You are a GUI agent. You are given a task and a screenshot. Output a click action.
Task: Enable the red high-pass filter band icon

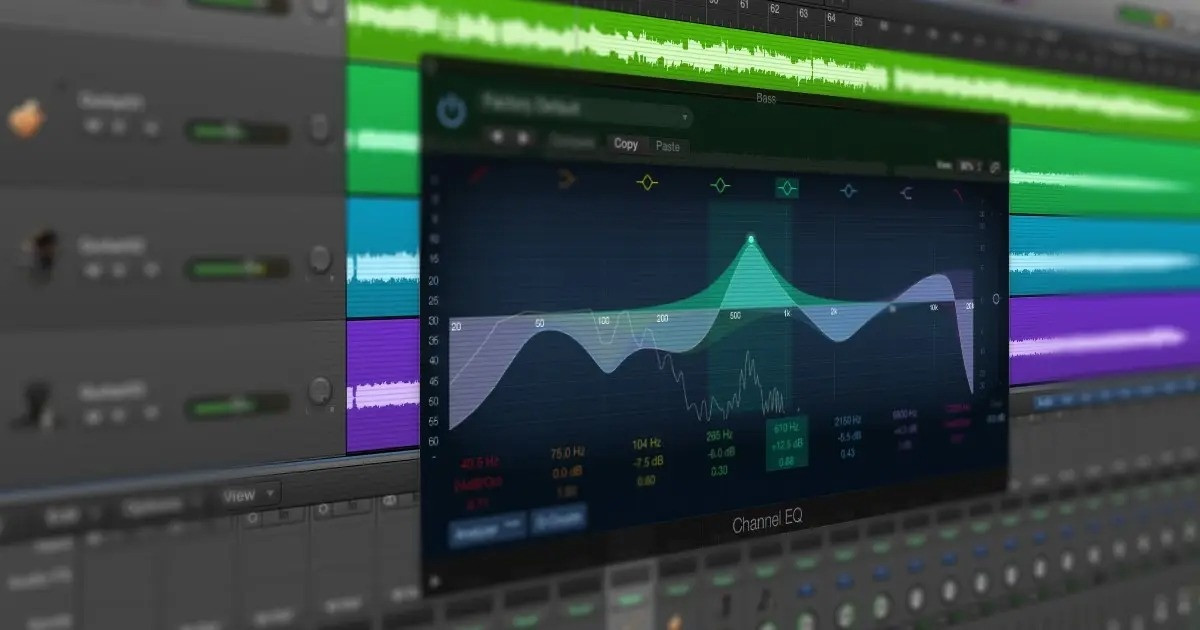pyautogui.click(x=480, y=175)
